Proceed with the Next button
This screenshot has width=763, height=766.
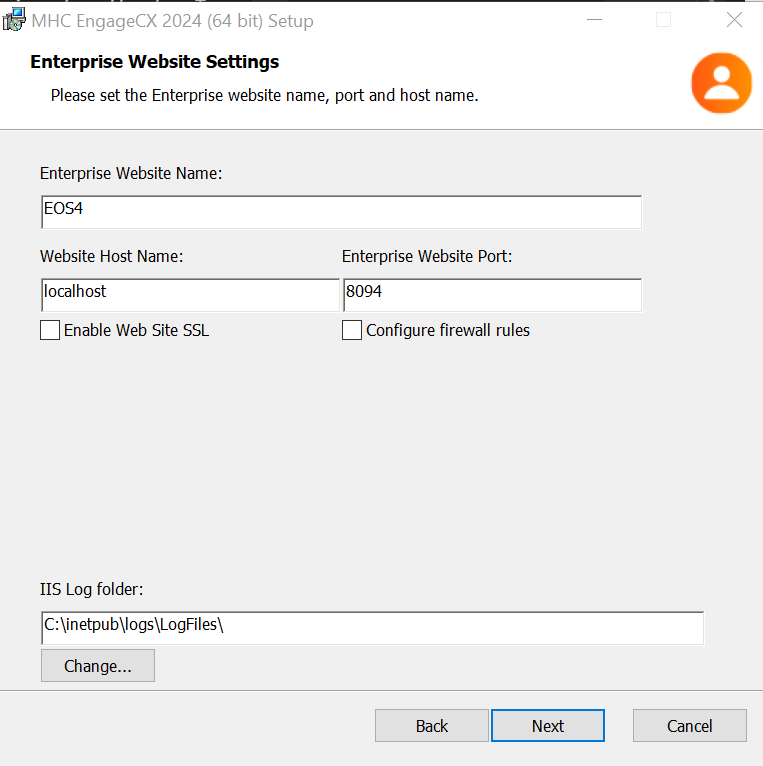tap(548, 725)
